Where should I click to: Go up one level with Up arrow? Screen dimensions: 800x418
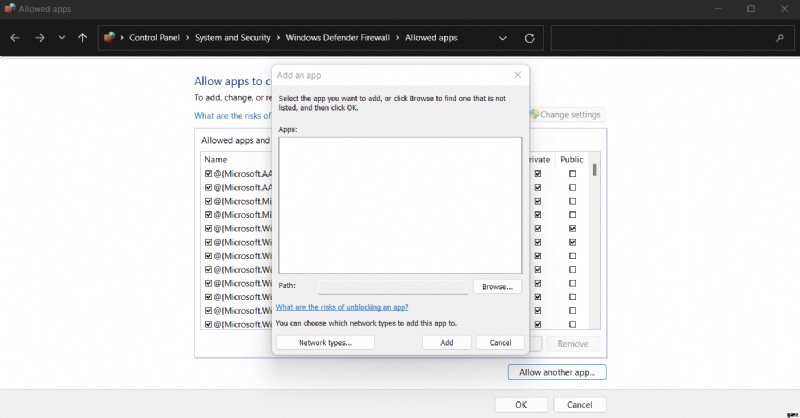pos(83,38)
